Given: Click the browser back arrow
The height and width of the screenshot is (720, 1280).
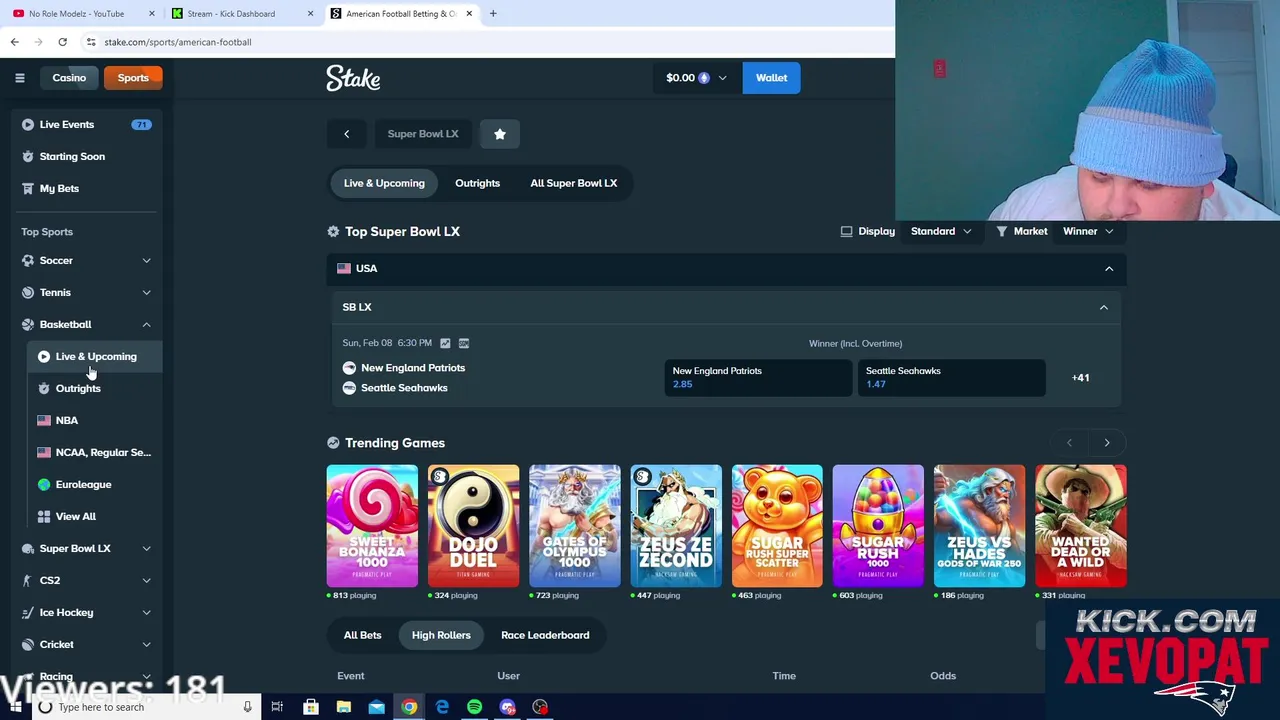Looking at the screenshot, I should coord(14,42).
